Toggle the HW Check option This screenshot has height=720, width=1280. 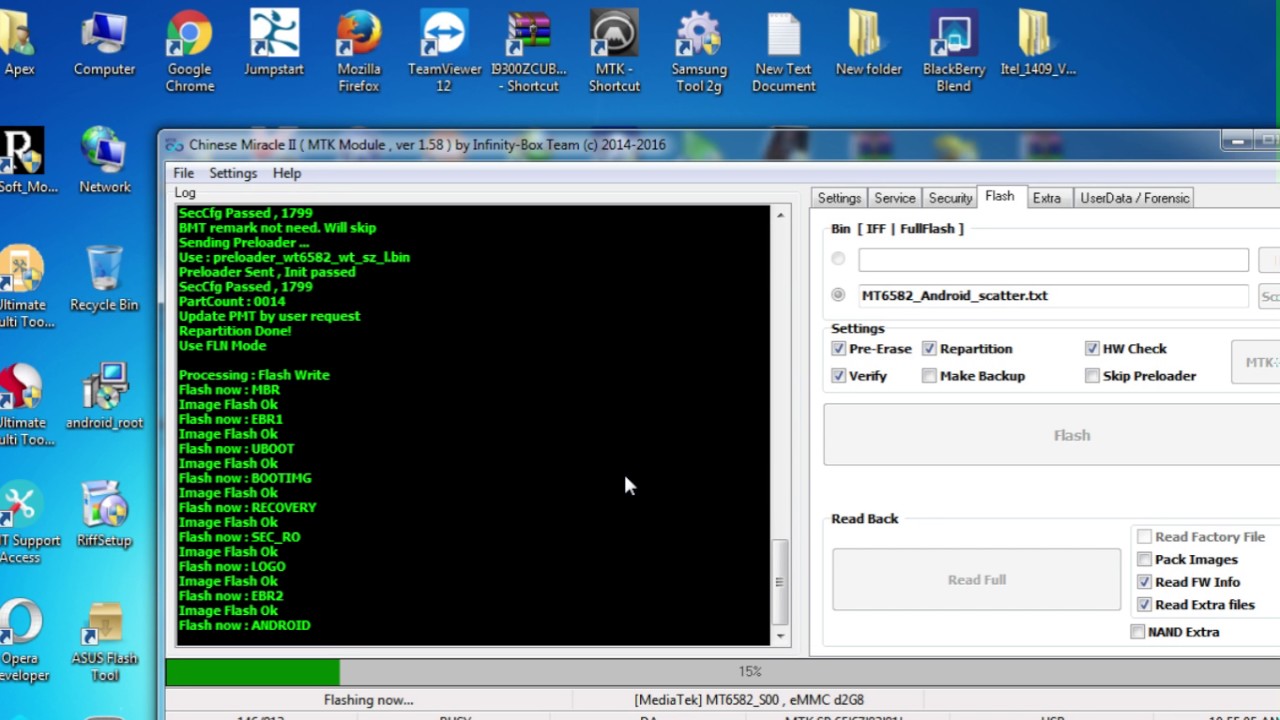pyautogui.click(x=1092, y=349)
